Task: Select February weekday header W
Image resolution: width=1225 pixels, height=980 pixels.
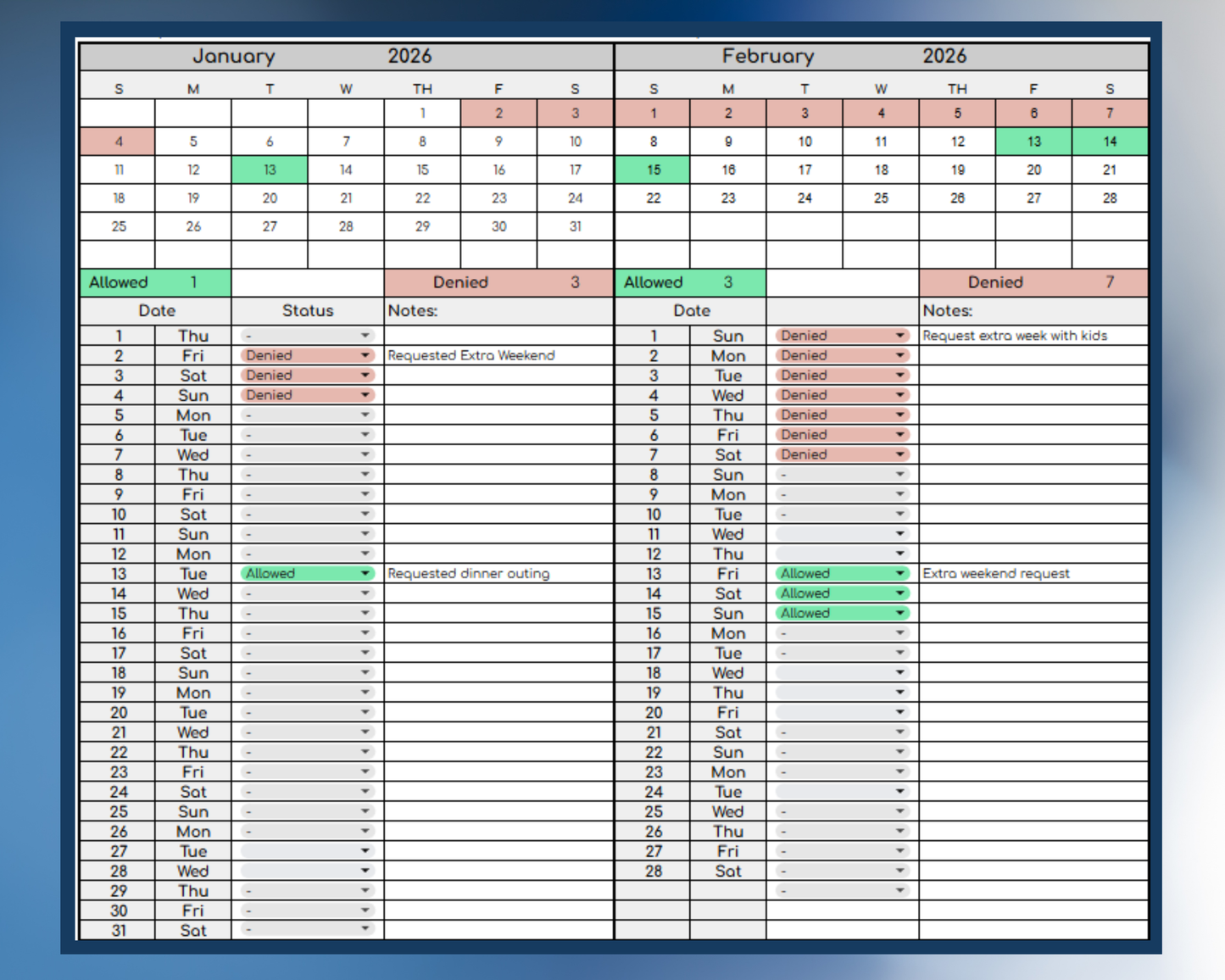Action: coord(881,88)
